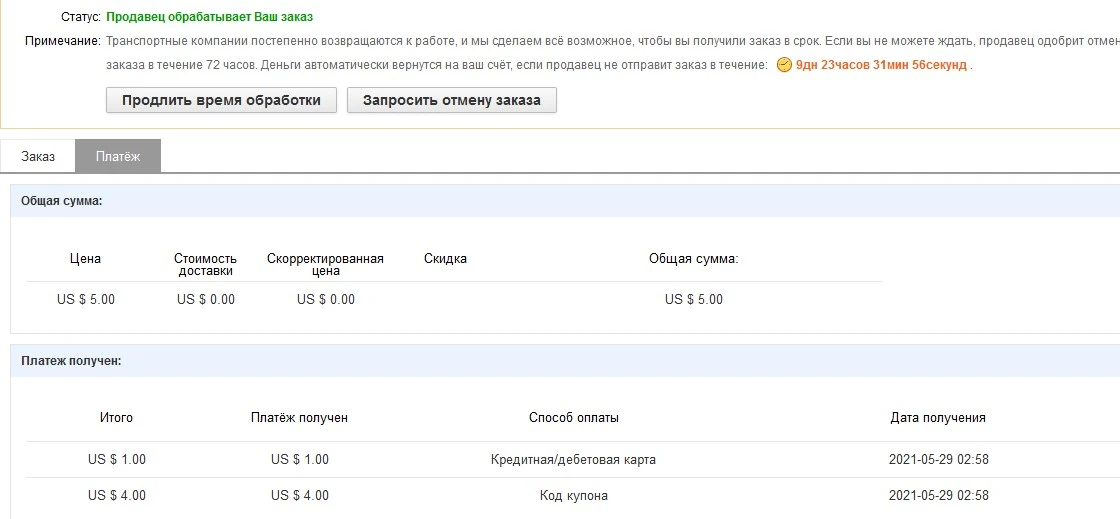
Task: Click the 'Кредитная/дебетовая карта' payment method
Action: [574, 459]
